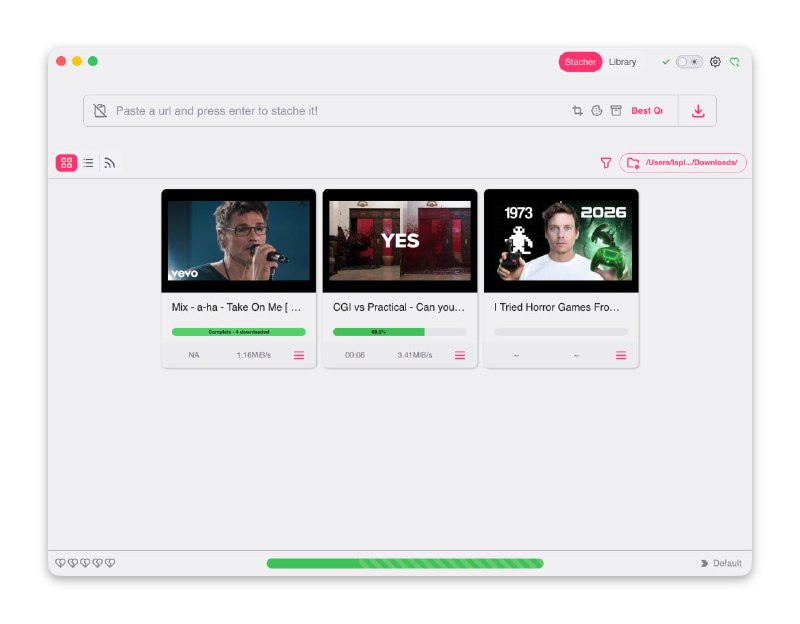Open the Best Quality format dropdown
800x624 pixels.
coord(647,111)
